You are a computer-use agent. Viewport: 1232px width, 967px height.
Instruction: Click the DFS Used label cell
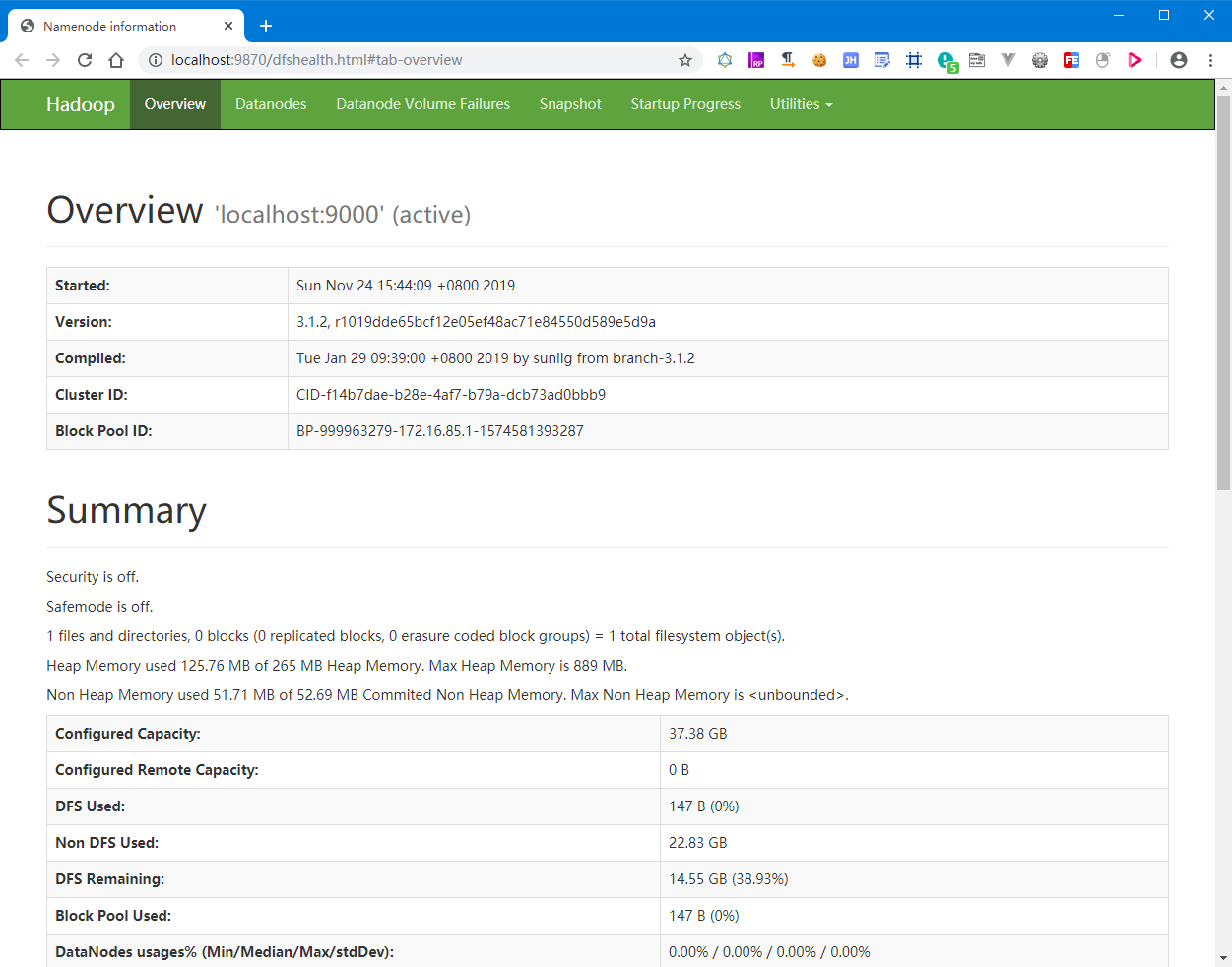354,806
